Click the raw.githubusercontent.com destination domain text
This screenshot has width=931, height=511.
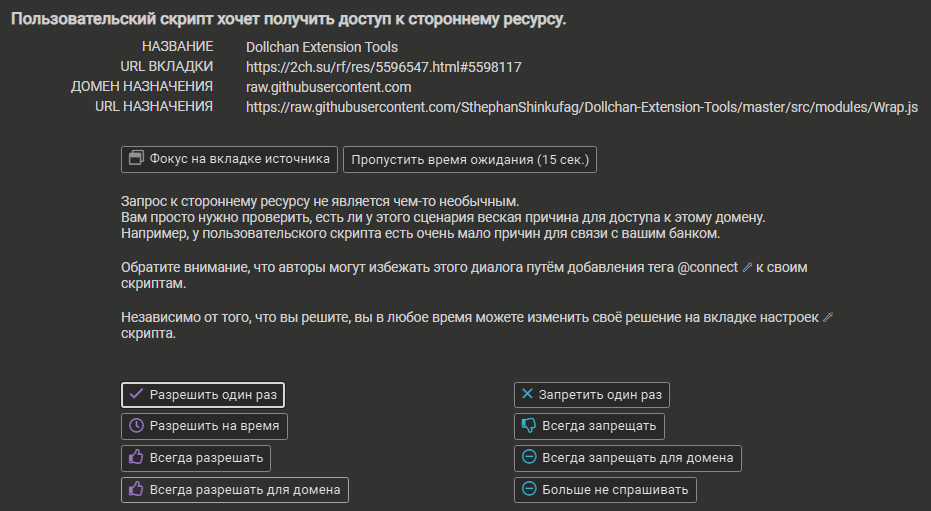tap(328, 87)
